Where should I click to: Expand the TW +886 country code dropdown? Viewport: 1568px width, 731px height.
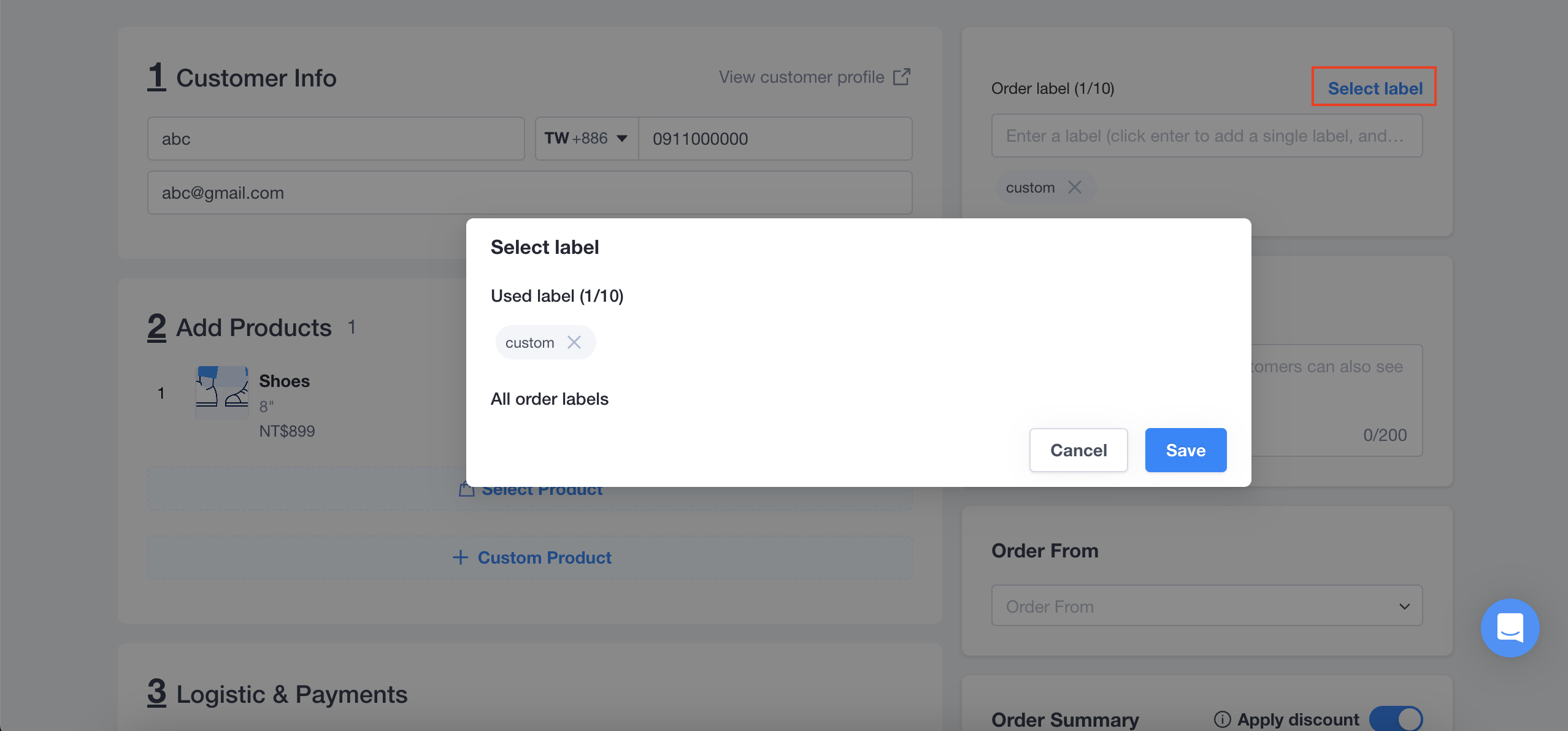(x=586, y=139)
